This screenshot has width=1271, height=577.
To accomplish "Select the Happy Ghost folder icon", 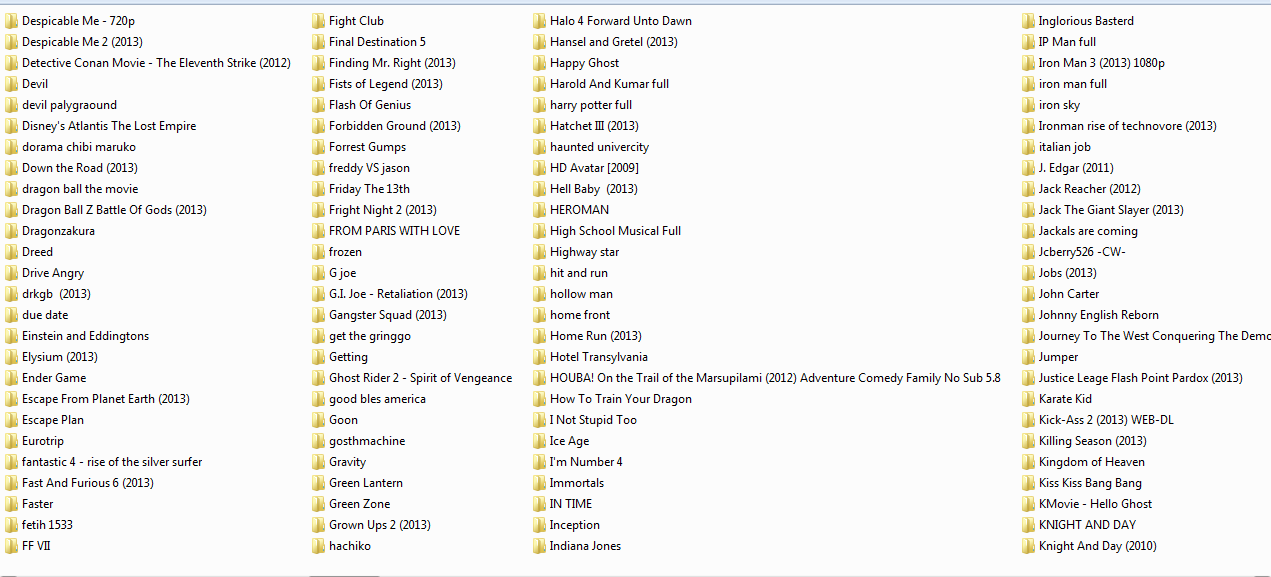I will click(x=539, y=63).
